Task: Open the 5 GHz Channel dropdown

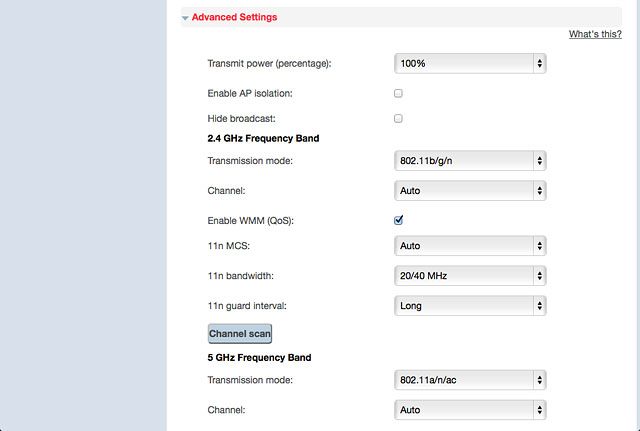Action: tap(470, 410)
